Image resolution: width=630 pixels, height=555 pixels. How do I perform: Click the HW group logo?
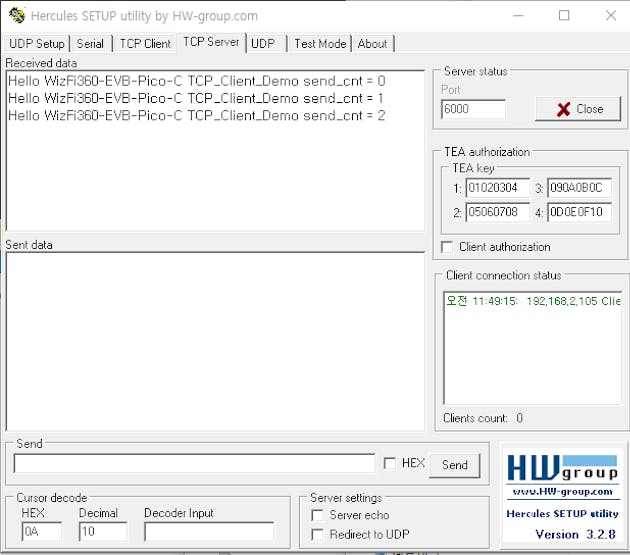click(x=562, y=468)
